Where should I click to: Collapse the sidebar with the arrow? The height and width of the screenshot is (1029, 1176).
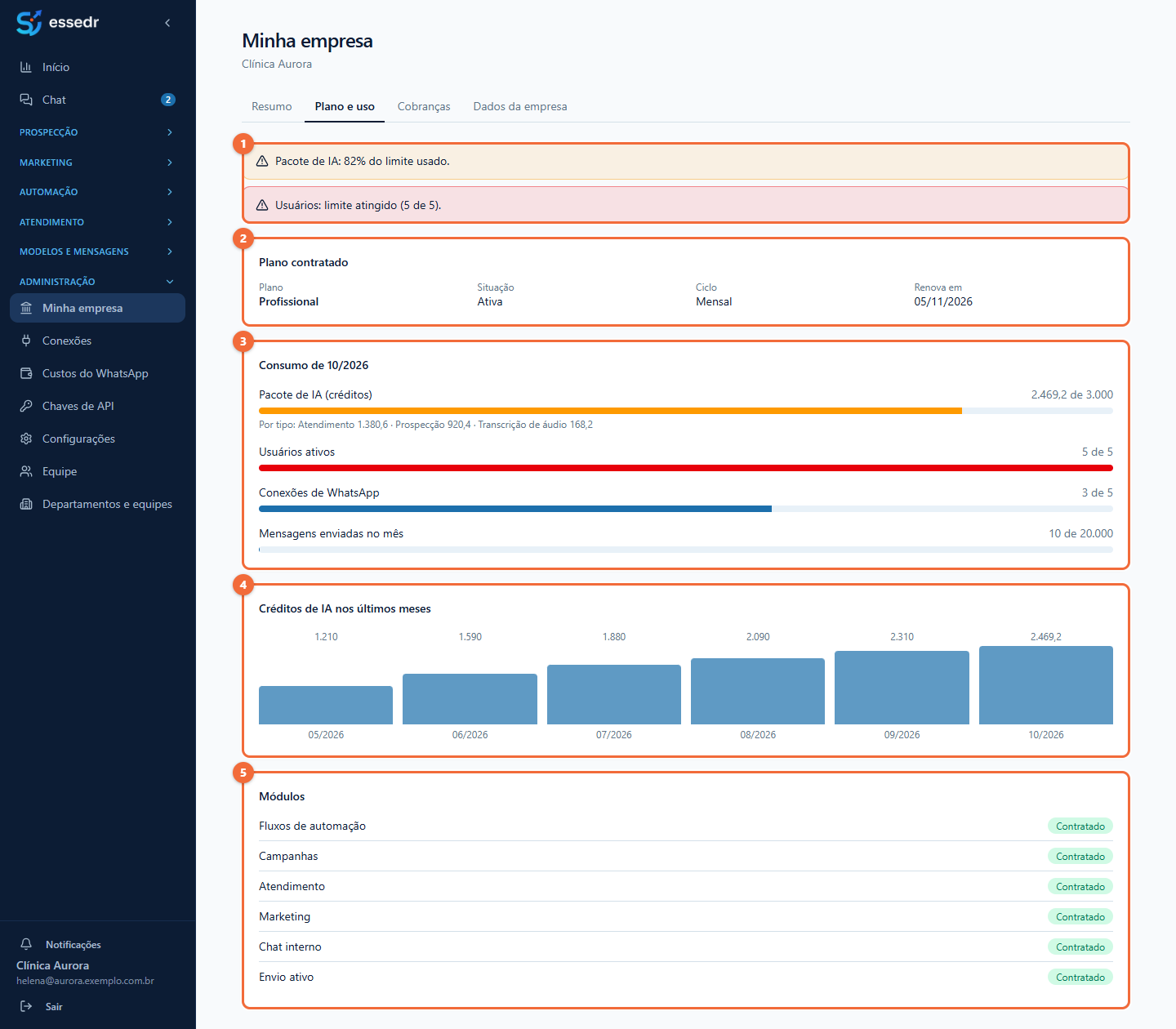pos(167,23)
